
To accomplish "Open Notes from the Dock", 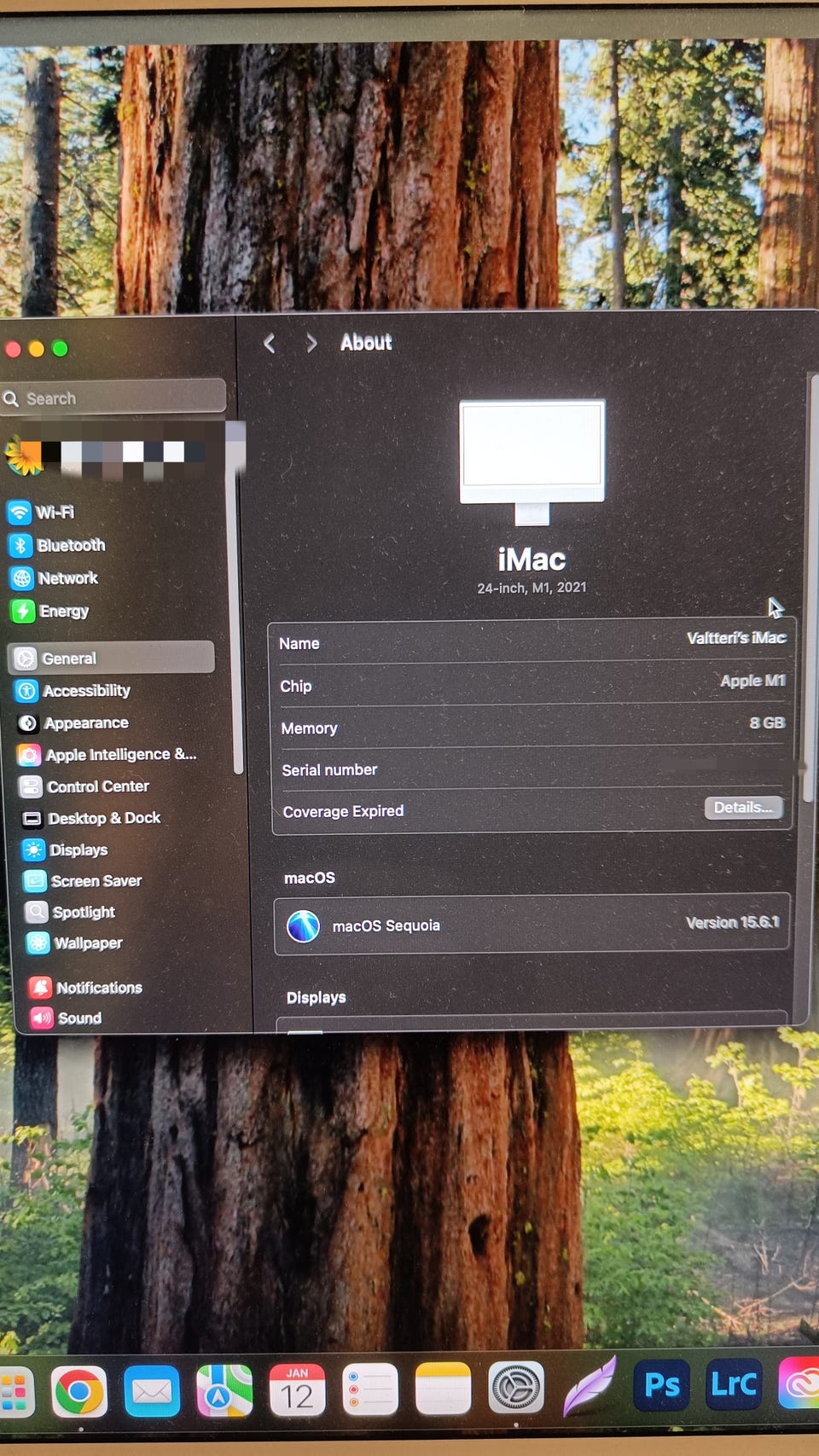I will pyautogui.click(x=443, y=1389).
